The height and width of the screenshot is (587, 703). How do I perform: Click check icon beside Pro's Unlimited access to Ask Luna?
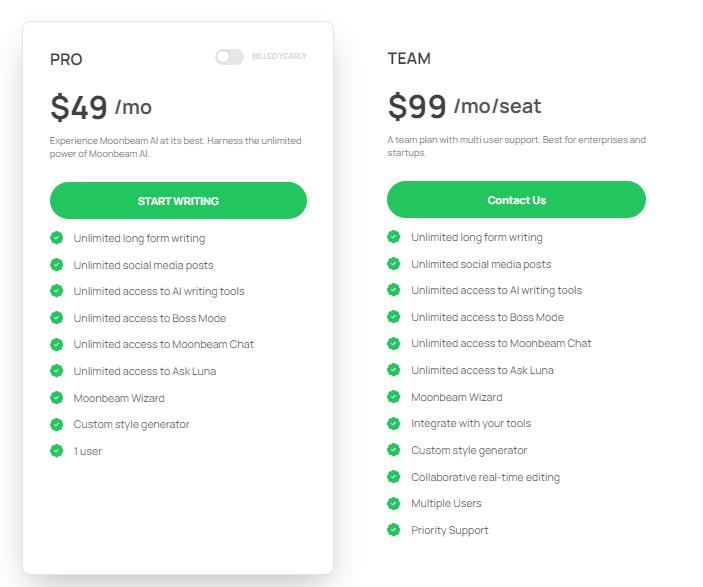57,371
